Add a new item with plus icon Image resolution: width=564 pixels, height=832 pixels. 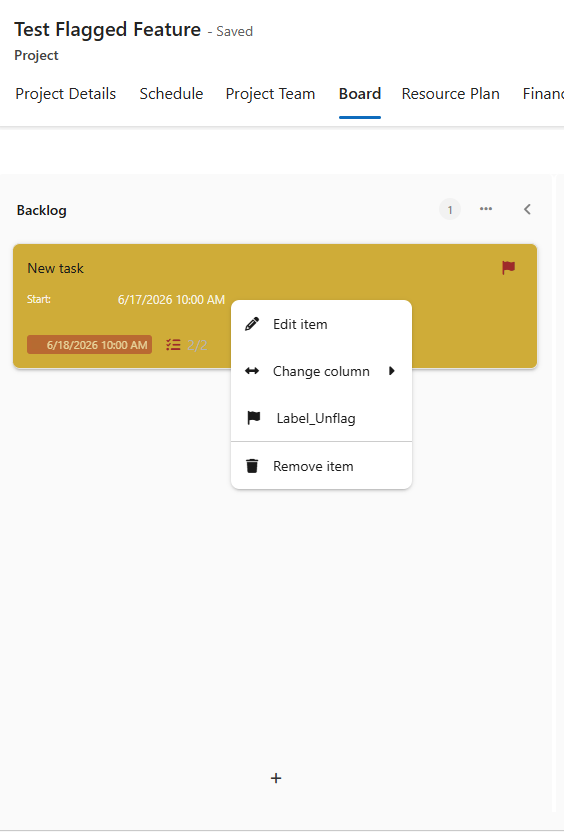point(276,778)
